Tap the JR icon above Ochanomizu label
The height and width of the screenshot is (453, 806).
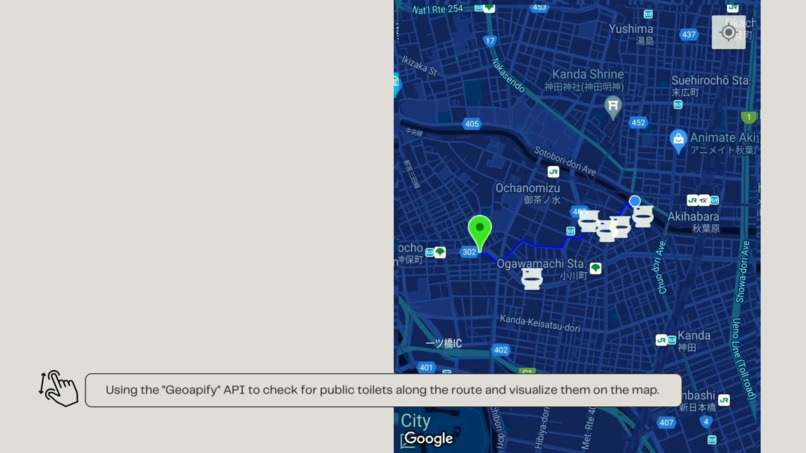point(553,172)
